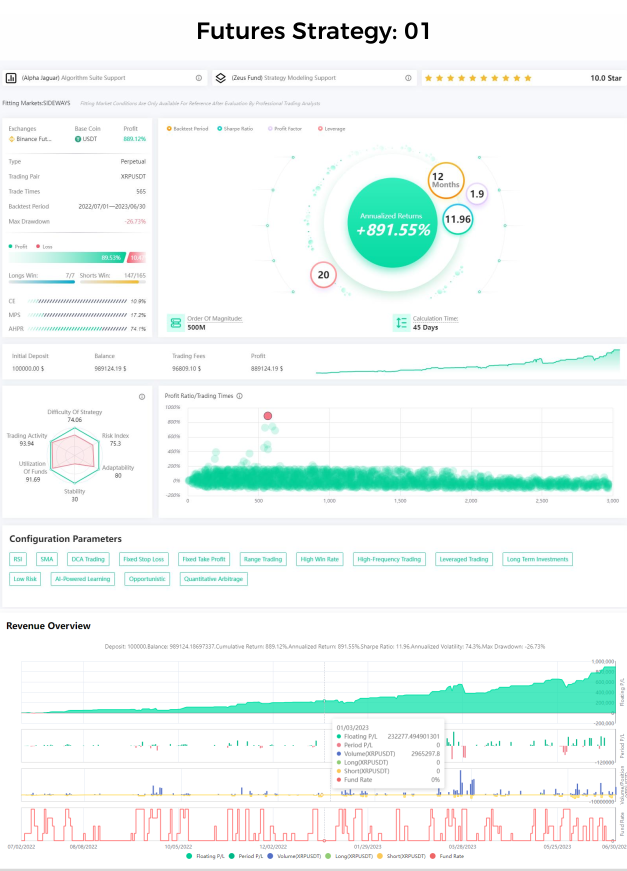This screenshot has height=871, width=627.
Task: Click the Configuration Parameters heading
Action: [66, 539]
